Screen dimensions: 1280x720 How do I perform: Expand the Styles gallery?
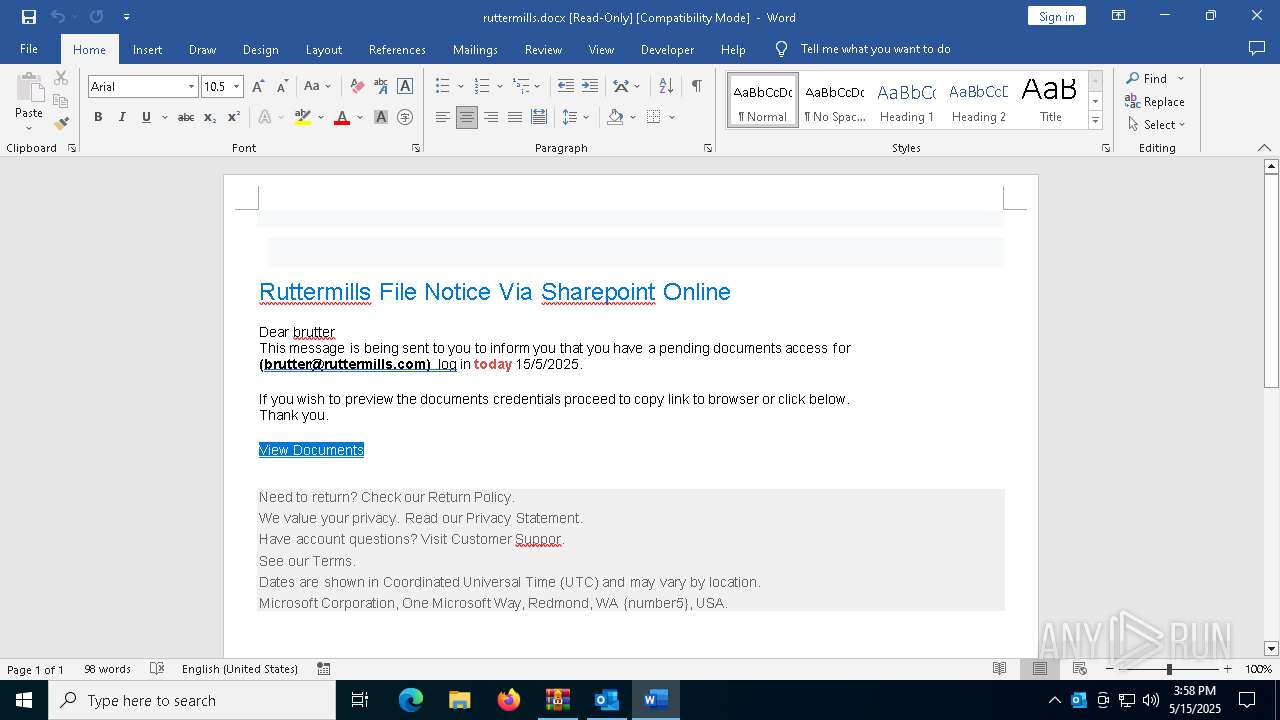click(1095, 121)
